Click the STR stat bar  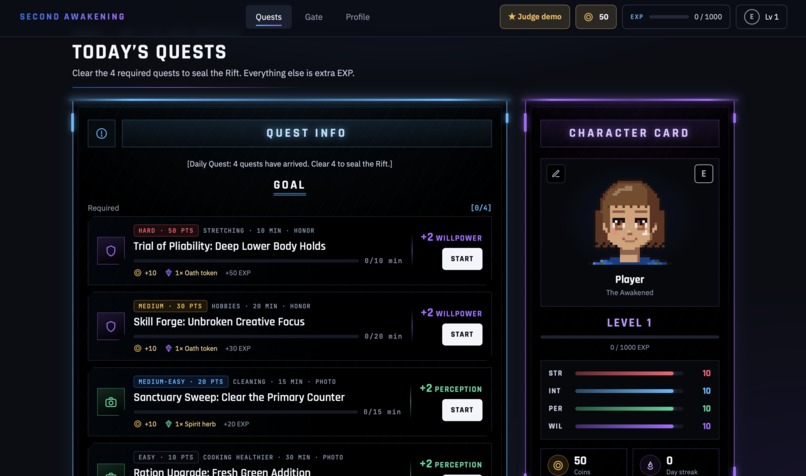629,373
